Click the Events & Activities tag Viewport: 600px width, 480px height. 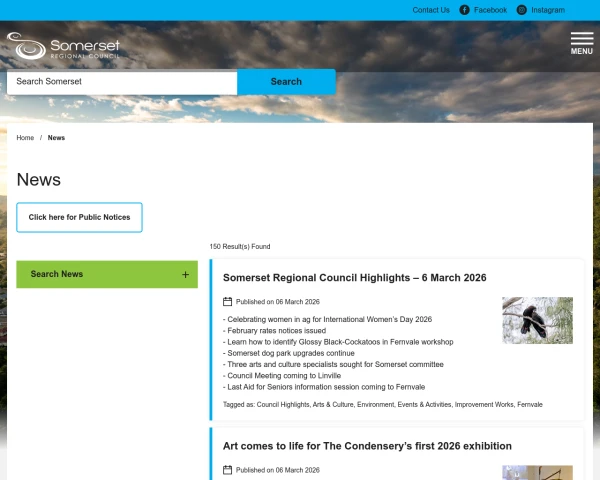pyautogui.click(x=424, y=405)
